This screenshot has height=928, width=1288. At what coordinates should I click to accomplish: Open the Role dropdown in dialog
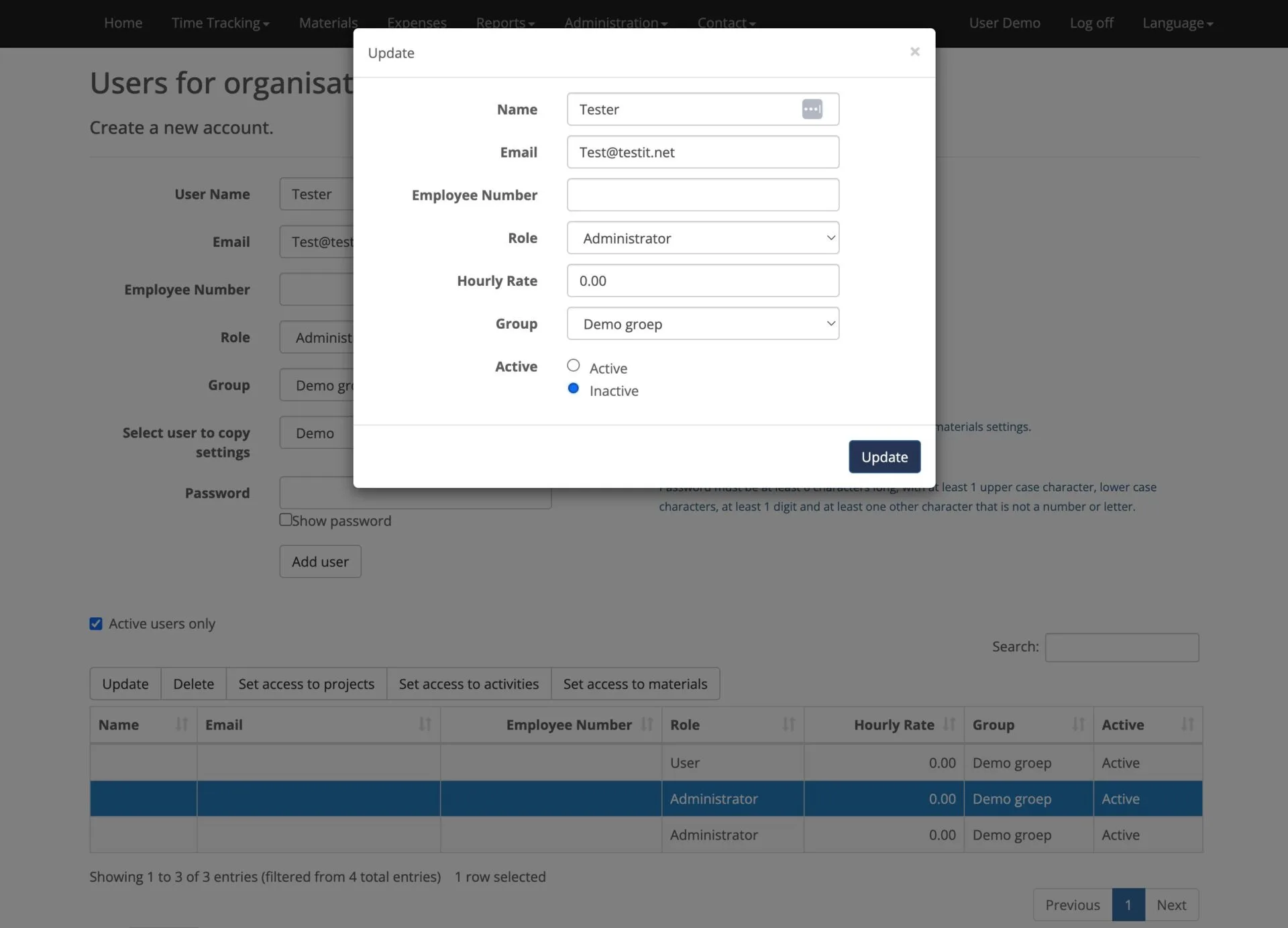702,238
